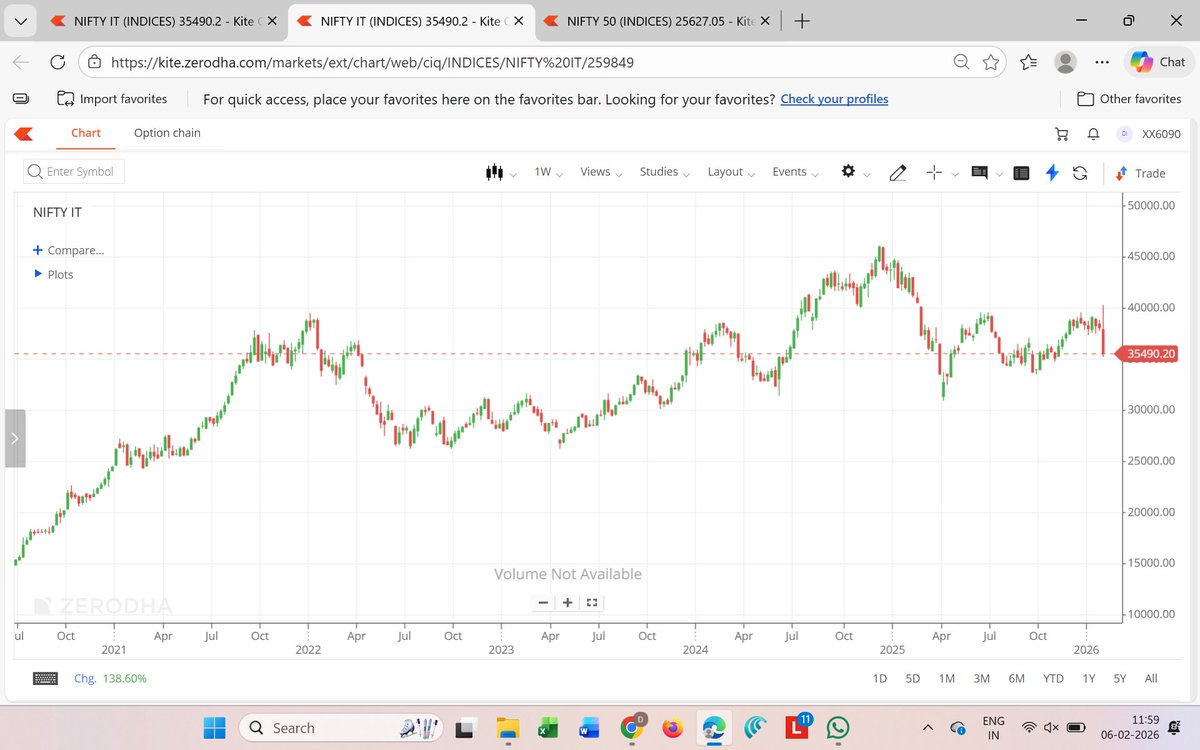Select the YTD range
The image size is (1200, 750).
coord(1053,678)
